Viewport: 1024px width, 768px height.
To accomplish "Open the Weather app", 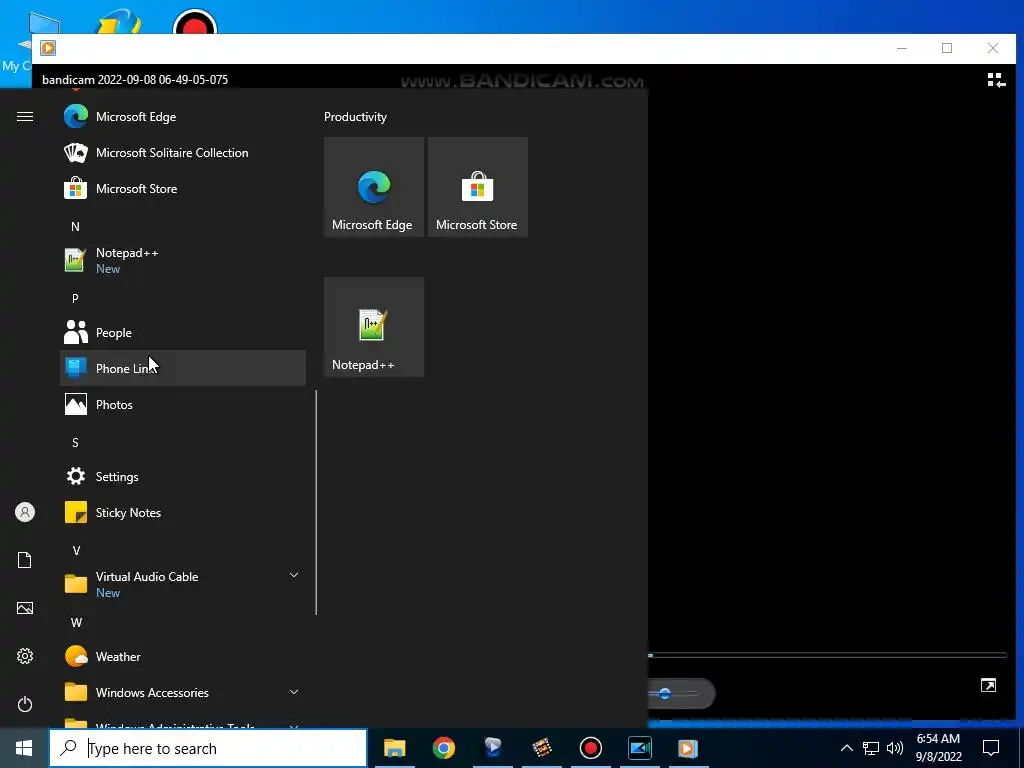I will 183,656.
